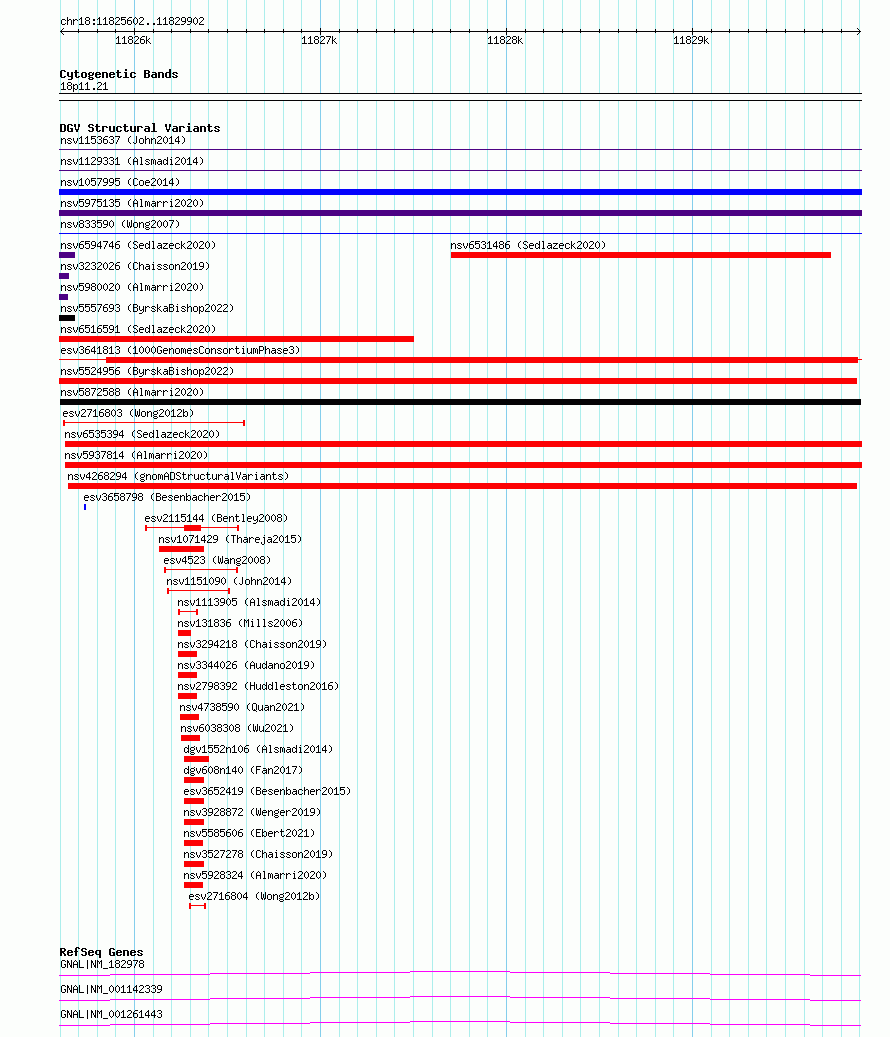The width and height of the screenshot is (890, 1037).
Task: Click the nsv6038308 (Wu2021) label
Action: click(x=237, y=728)
